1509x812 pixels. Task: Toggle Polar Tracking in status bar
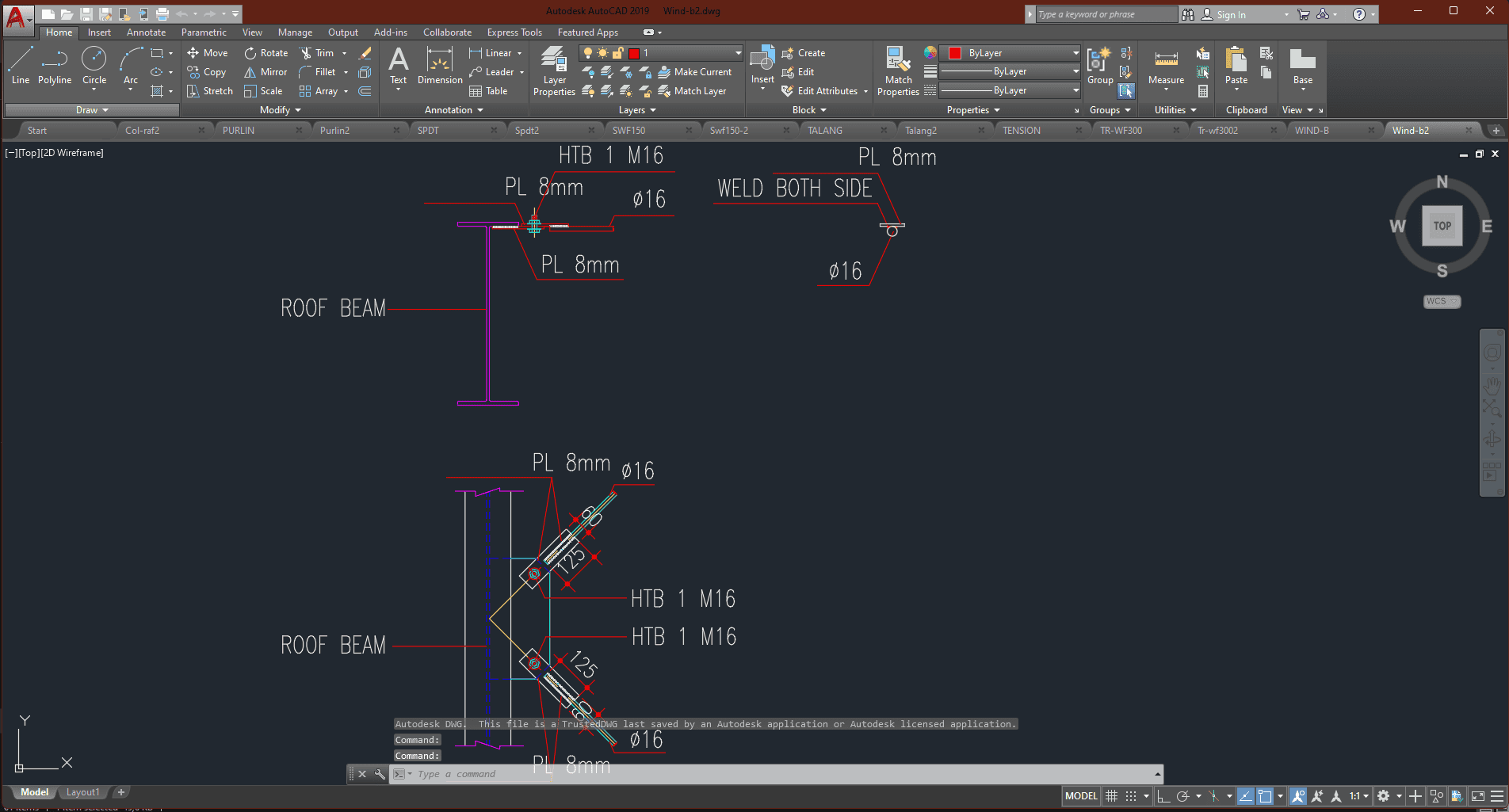pos(1183,796)
